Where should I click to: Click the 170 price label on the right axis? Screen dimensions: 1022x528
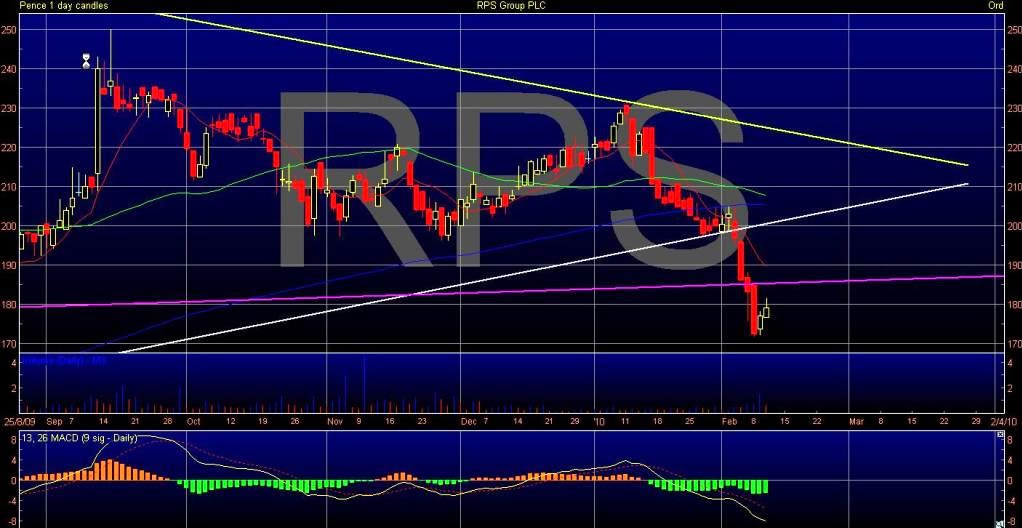click(1014, 344)
